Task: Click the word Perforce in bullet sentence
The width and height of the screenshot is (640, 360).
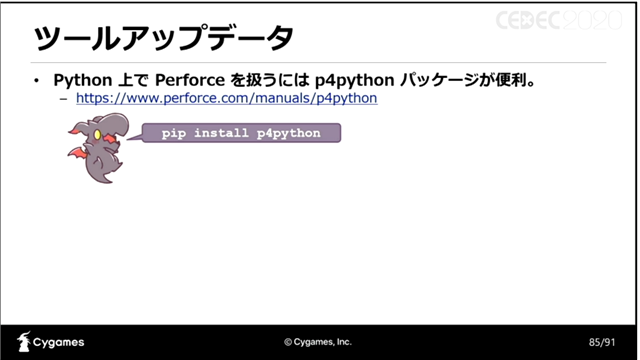Action: pos(190,80)
